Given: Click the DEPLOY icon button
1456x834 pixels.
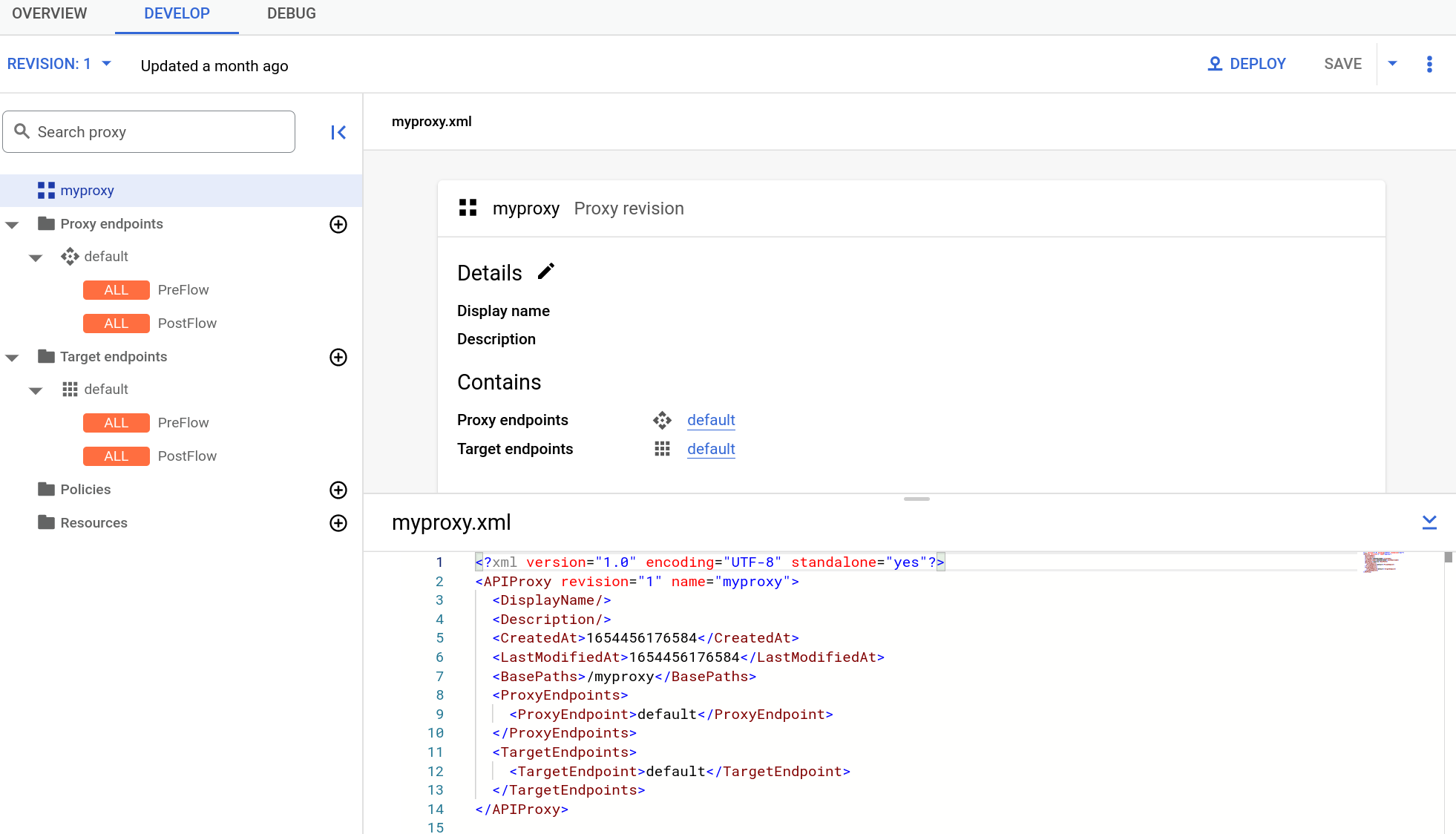Looking at the screenshot, I should click(x=1214, y=64).
